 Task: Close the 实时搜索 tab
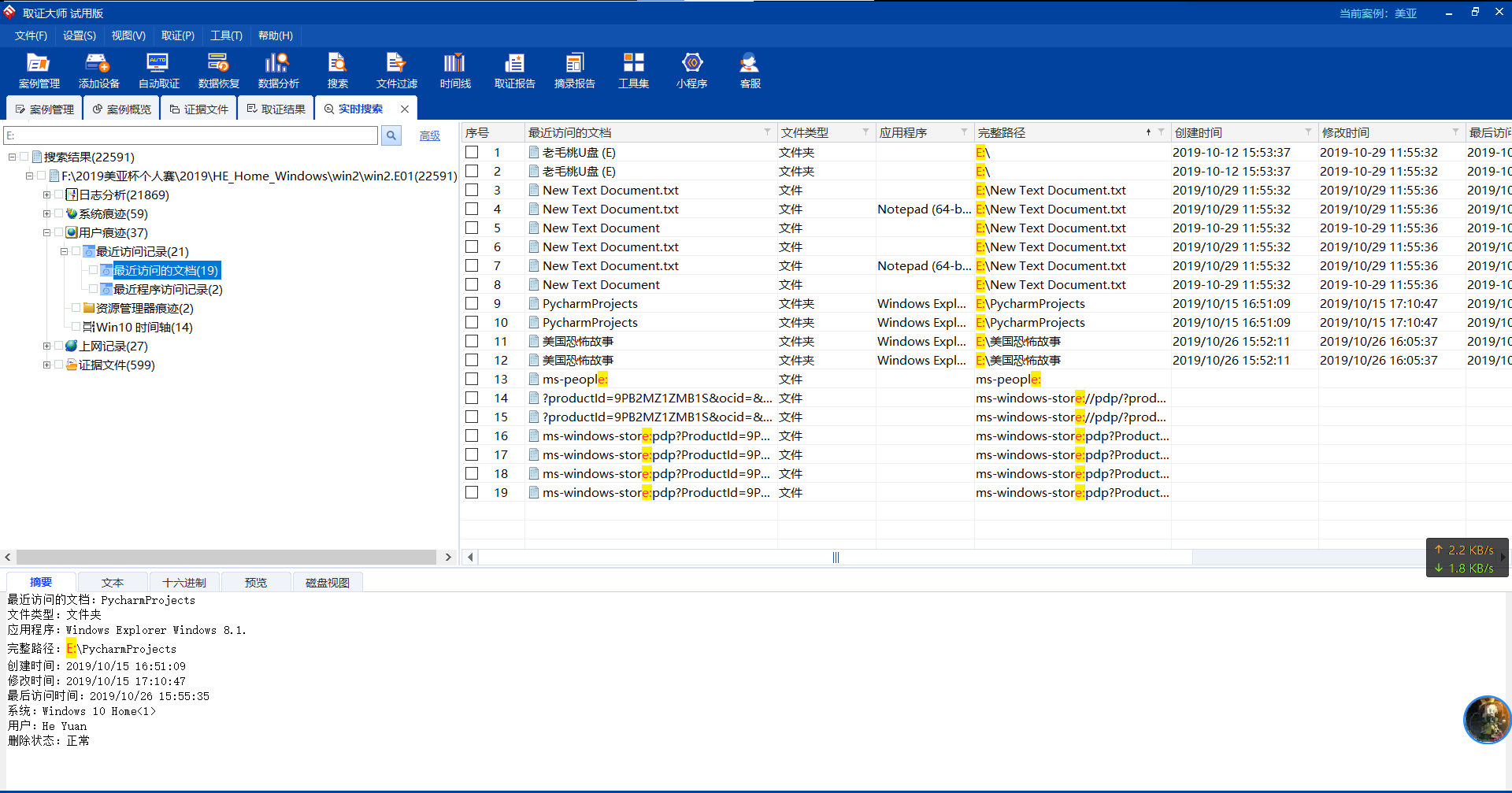point(405,109)
